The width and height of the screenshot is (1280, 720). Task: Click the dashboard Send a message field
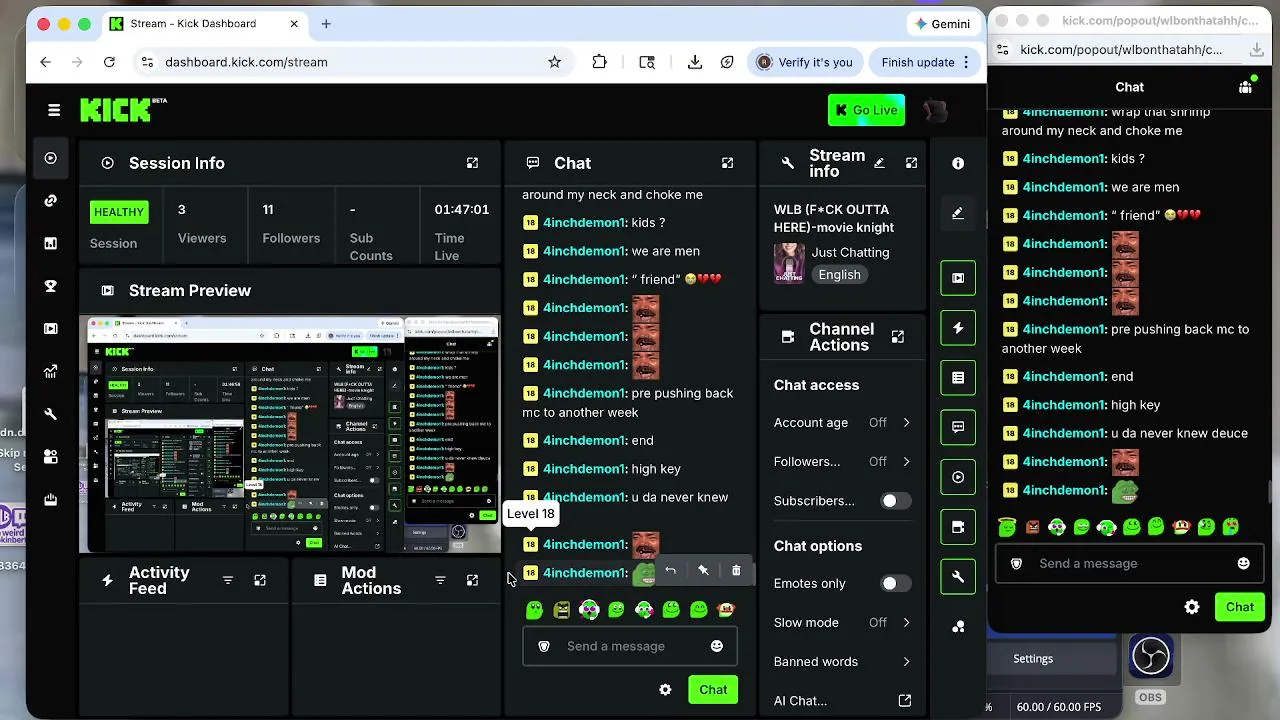630,646
